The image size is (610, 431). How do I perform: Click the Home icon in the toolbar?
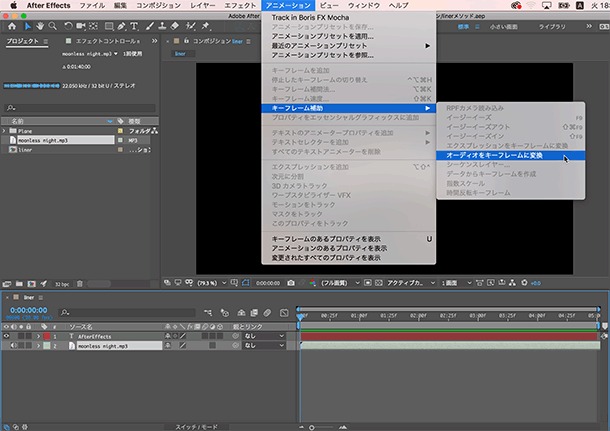(12, 26)
